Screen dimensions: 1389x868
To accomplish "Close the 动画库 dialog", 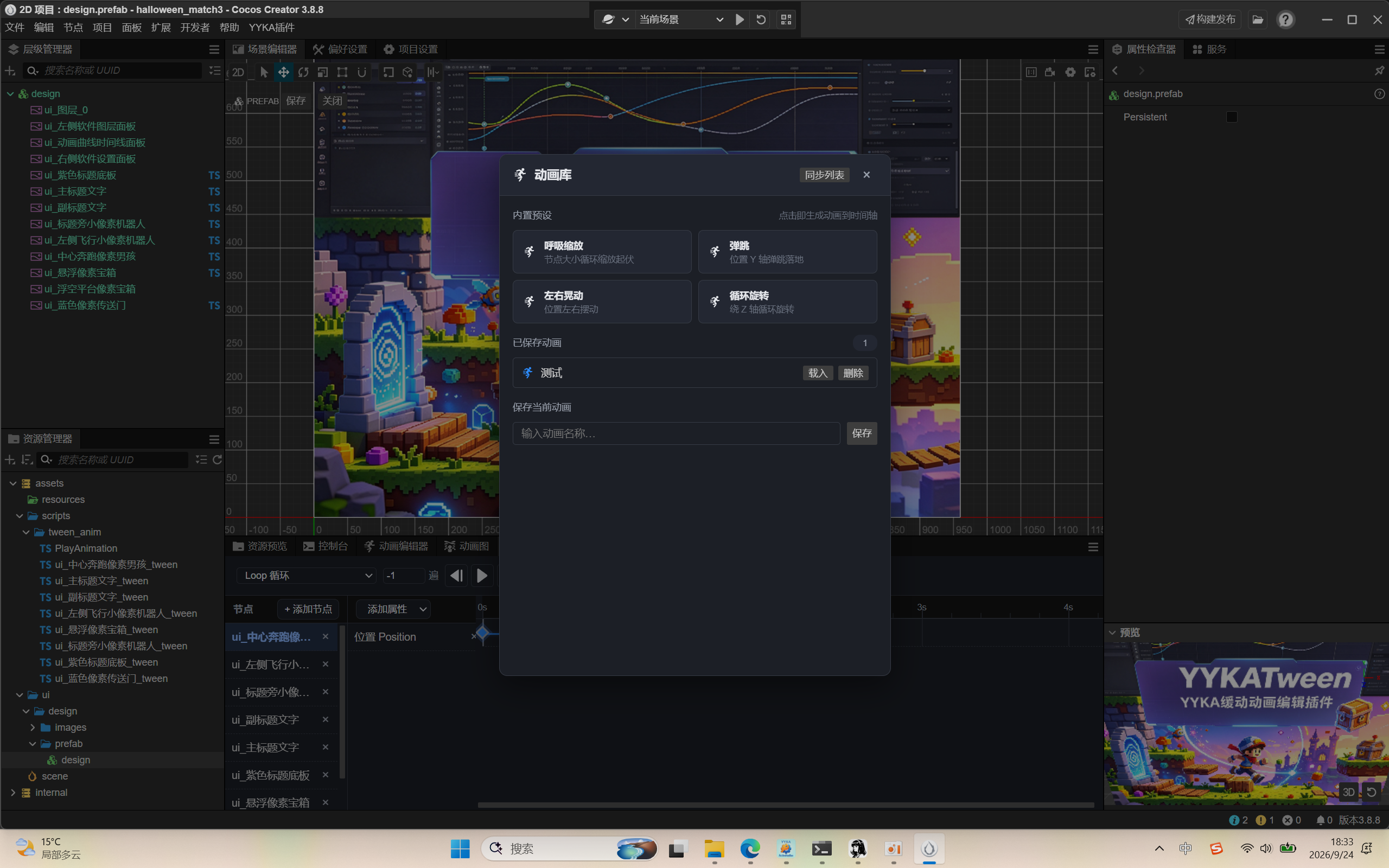I will point(866,175).
